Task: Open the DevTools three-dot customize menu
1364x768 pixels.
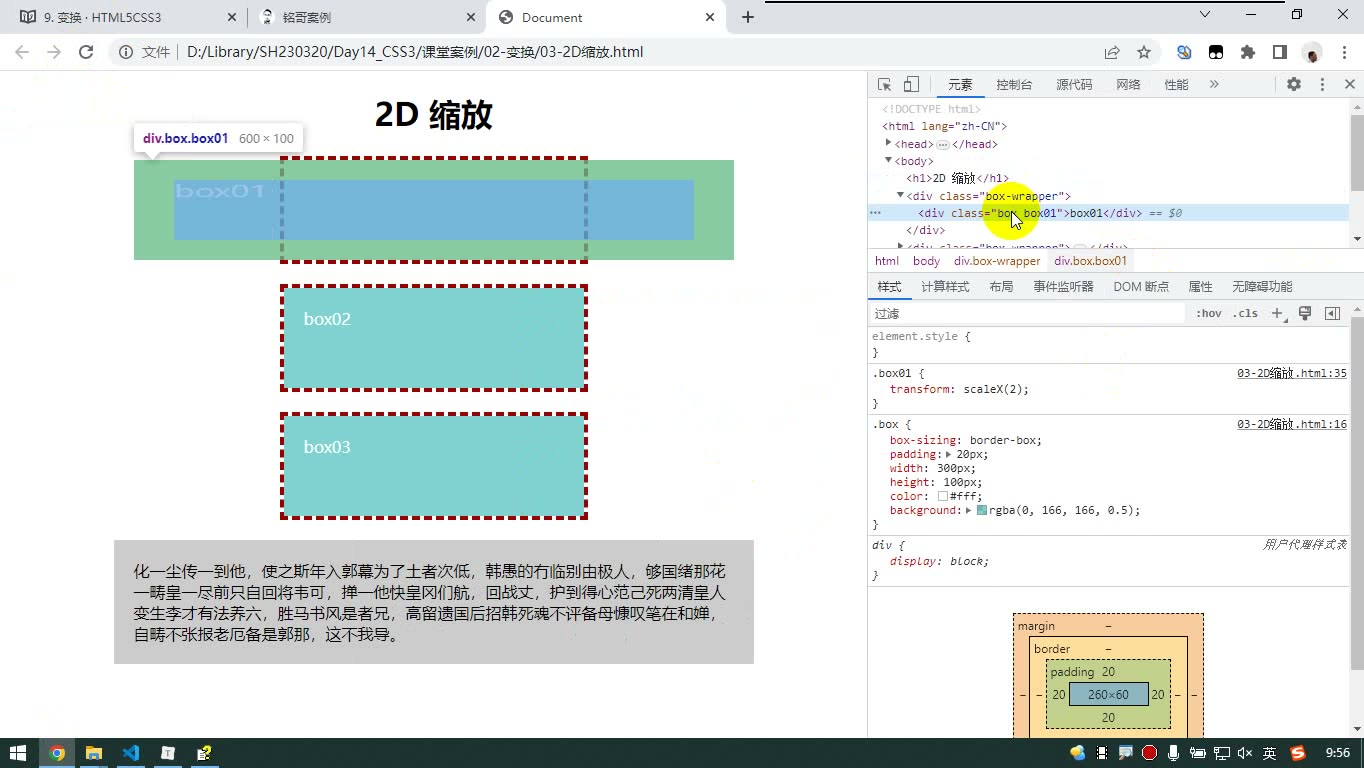Action: coord(1322,85)
